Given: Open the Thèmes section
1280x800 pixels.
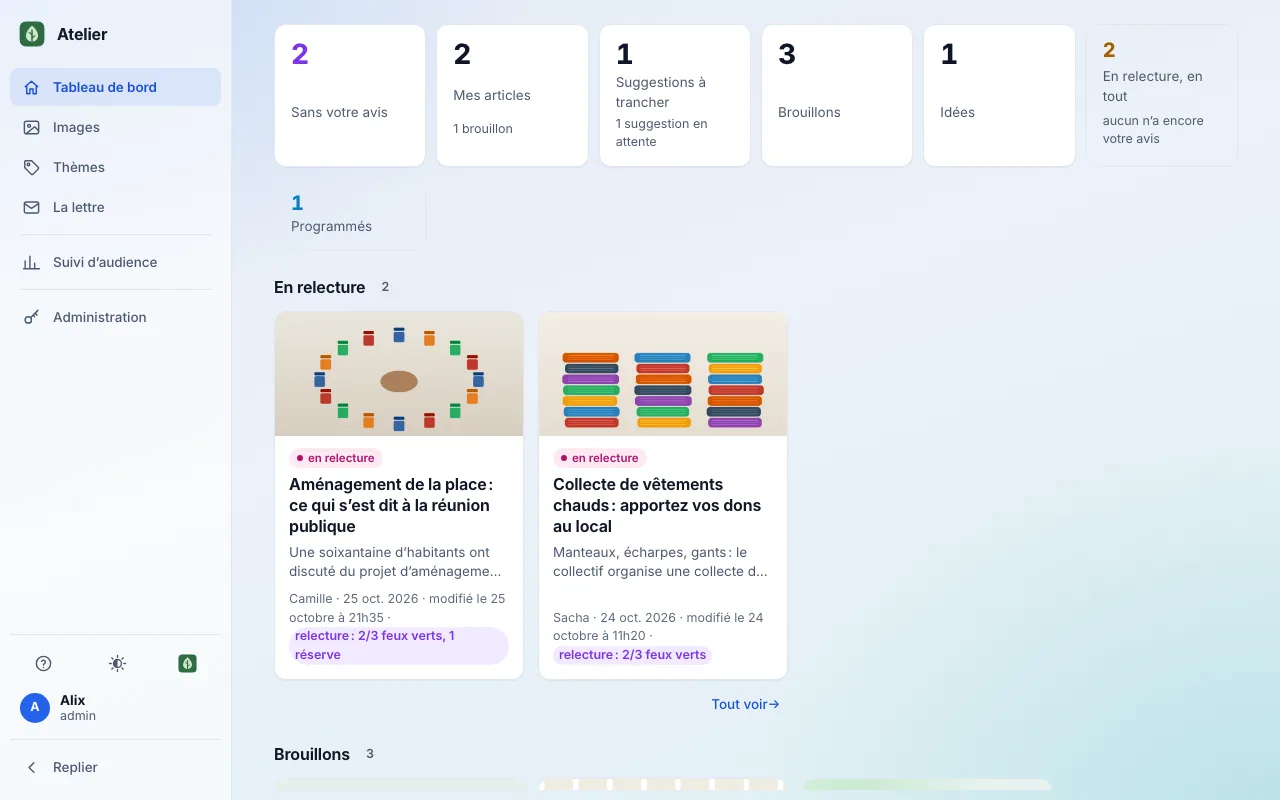Looking at the screenshot, I should click(x=115, y=167).
